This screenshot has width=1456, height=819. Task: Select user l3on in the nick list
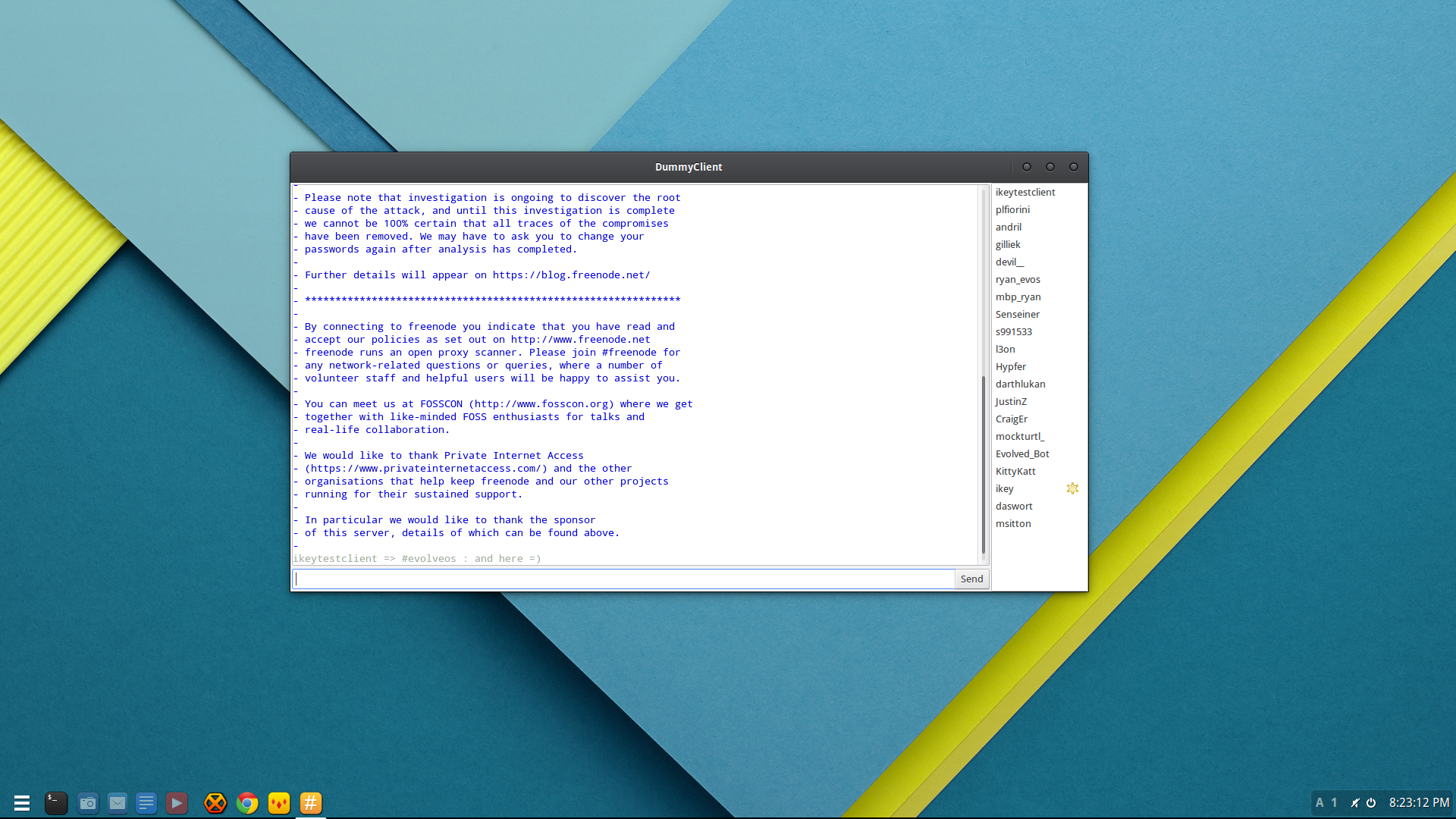coord(1006,350)
